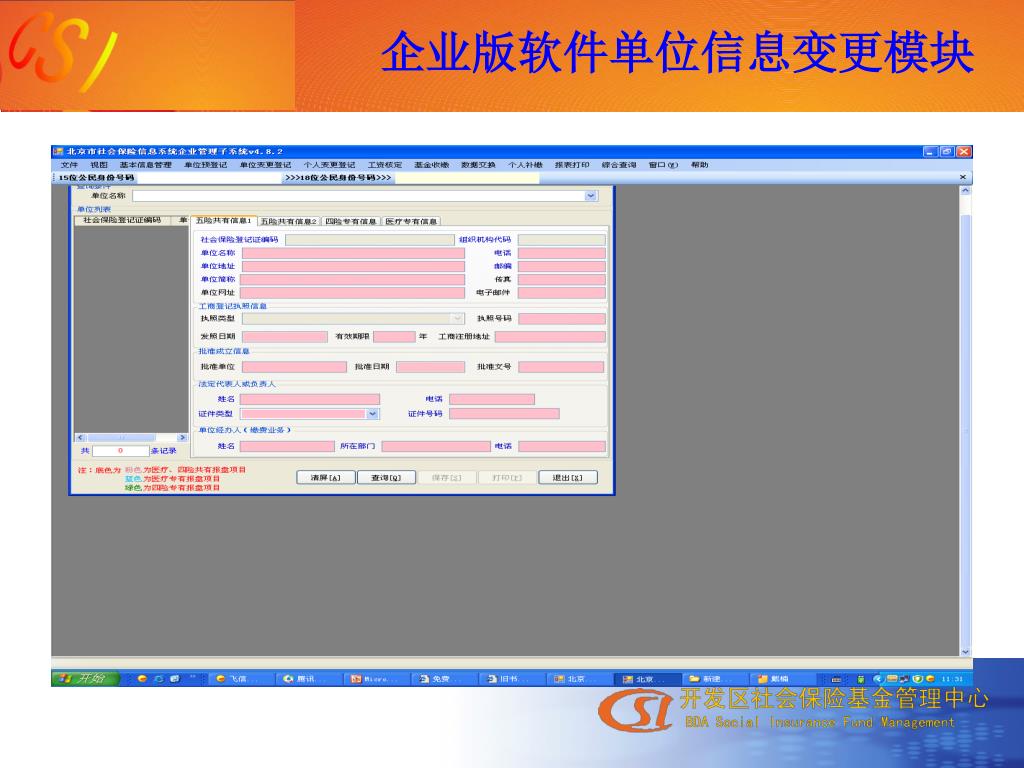The width and height of the screenshot is (1024, 768).
Task: Open the 新建 folder taskbar item
Action: click(x=715, y=679)
